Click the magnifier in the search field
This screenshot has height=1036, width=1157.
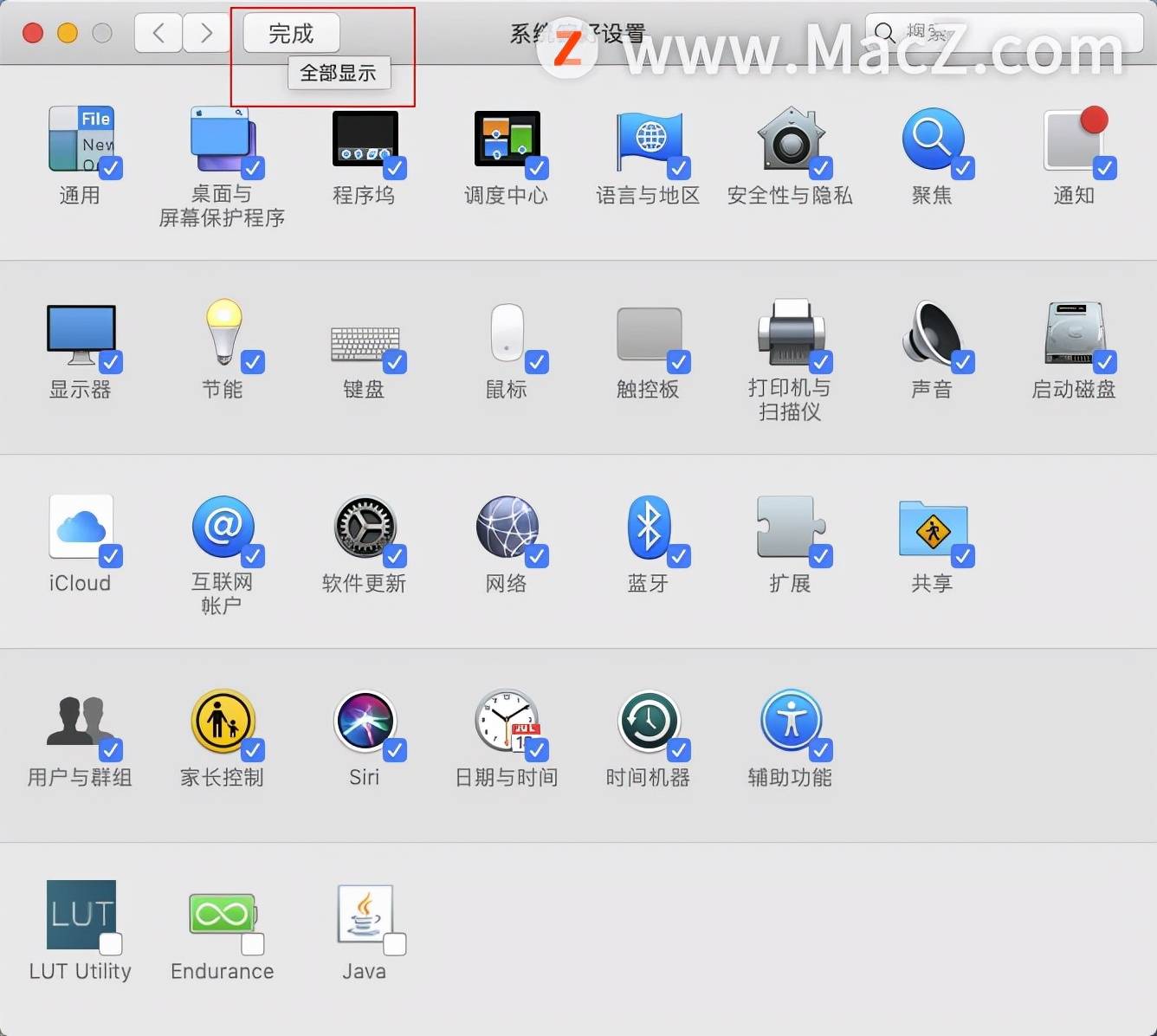884,33
